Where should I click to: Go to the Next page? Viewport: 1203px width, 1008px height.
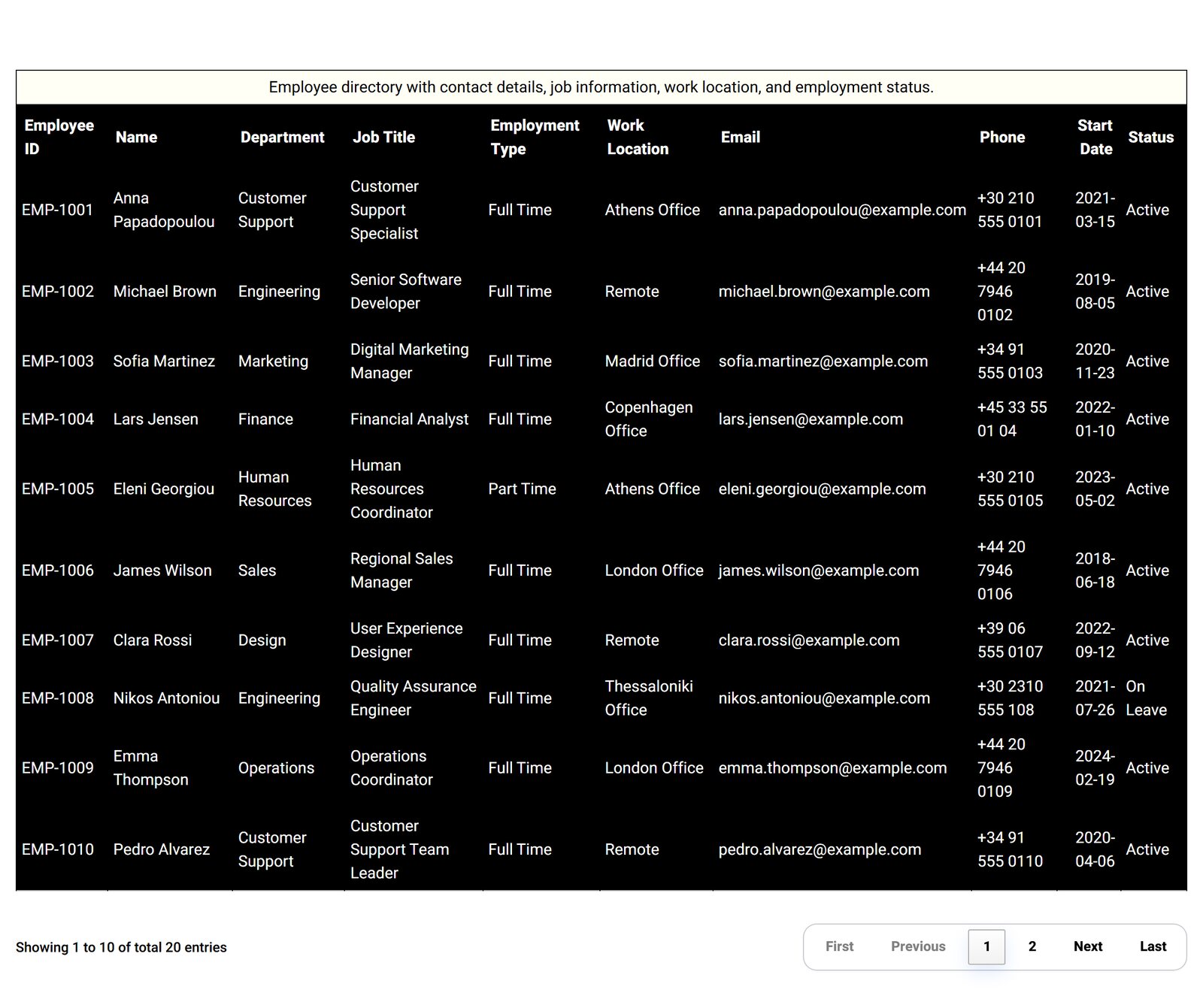click(x=1087, y=946)
